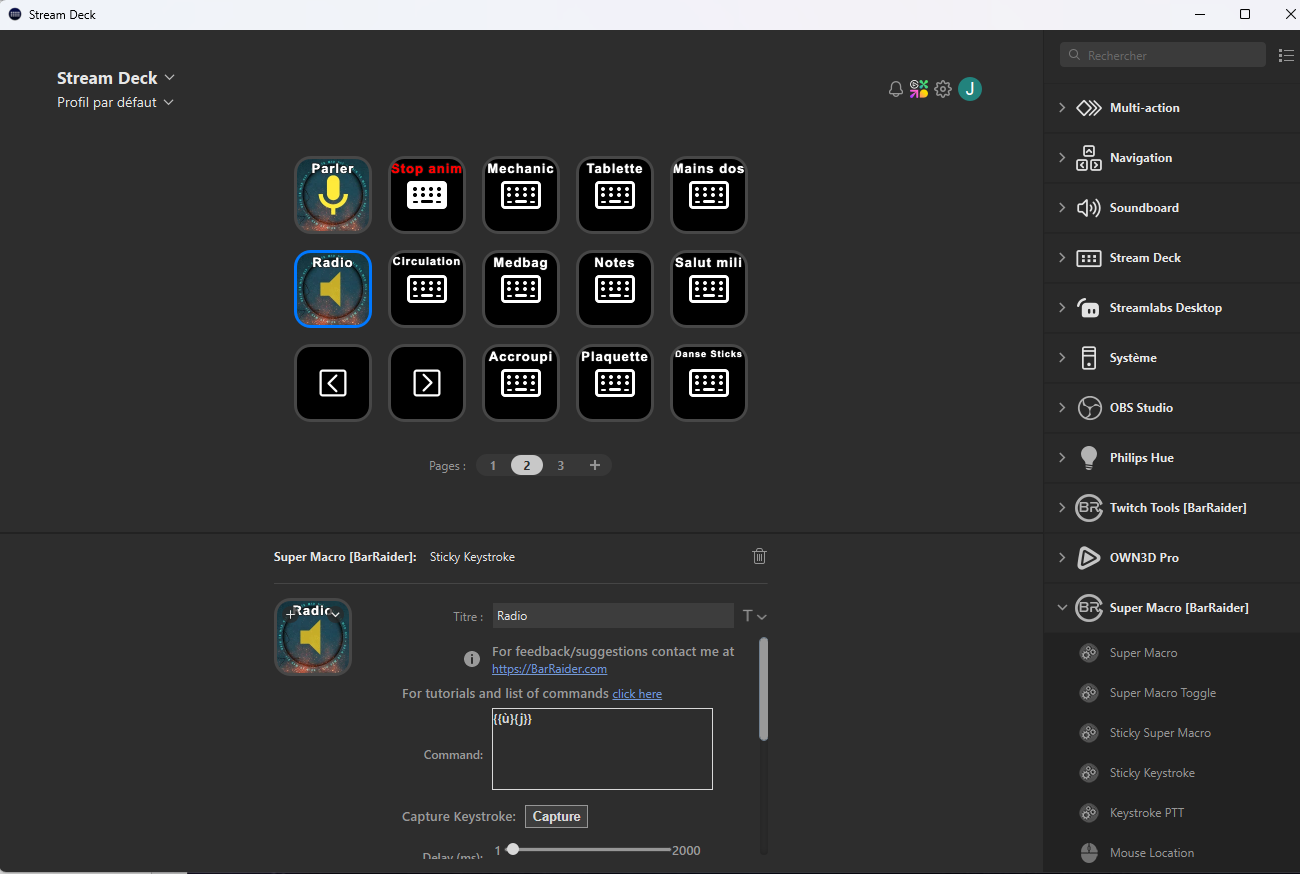Click the previous page arrow key

point(333,383)
